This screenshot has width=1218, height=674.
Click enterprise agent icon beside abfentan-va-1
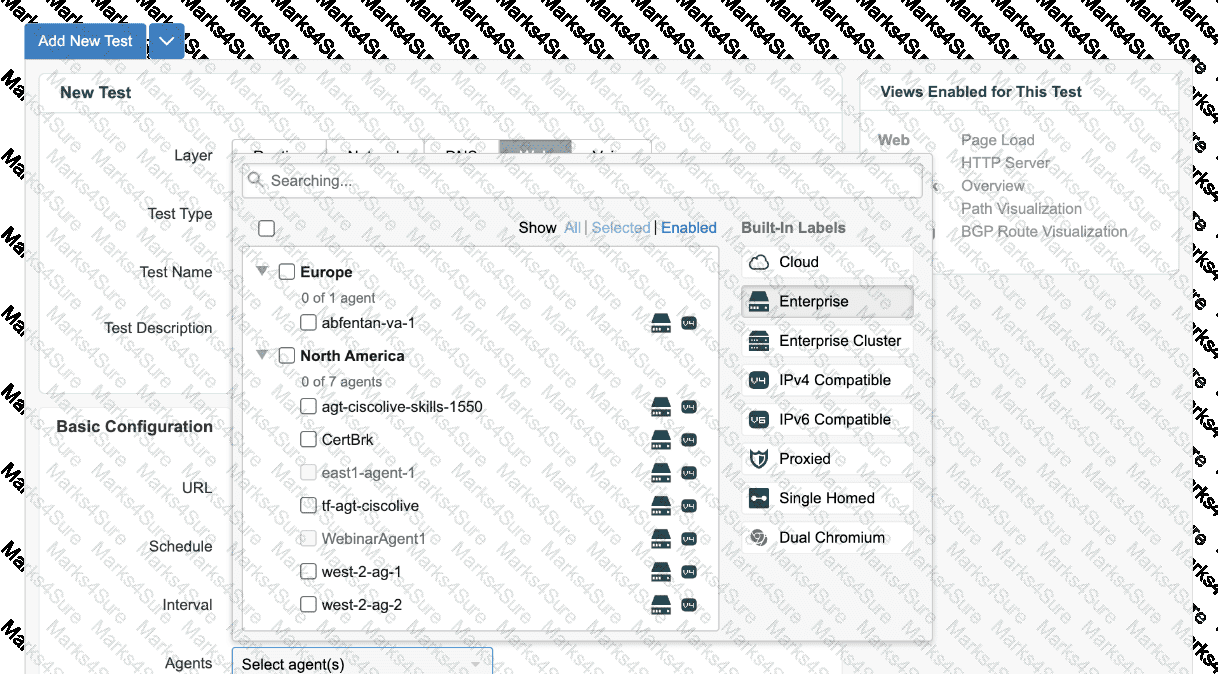(x=660, y=323)
